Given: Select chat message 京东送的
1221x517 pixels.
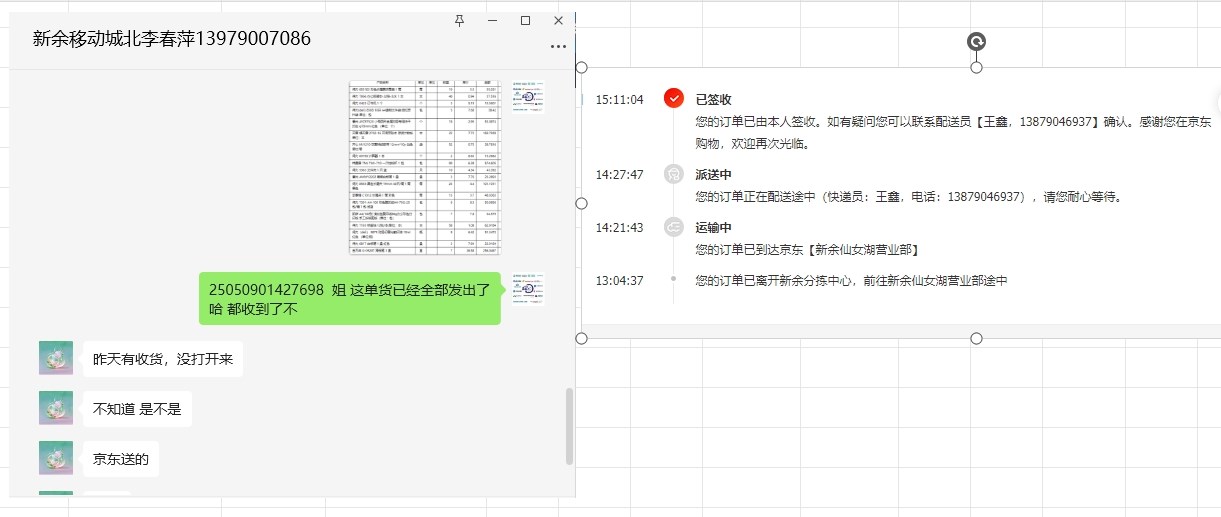Looking at the screenshot, I should 121,459.
